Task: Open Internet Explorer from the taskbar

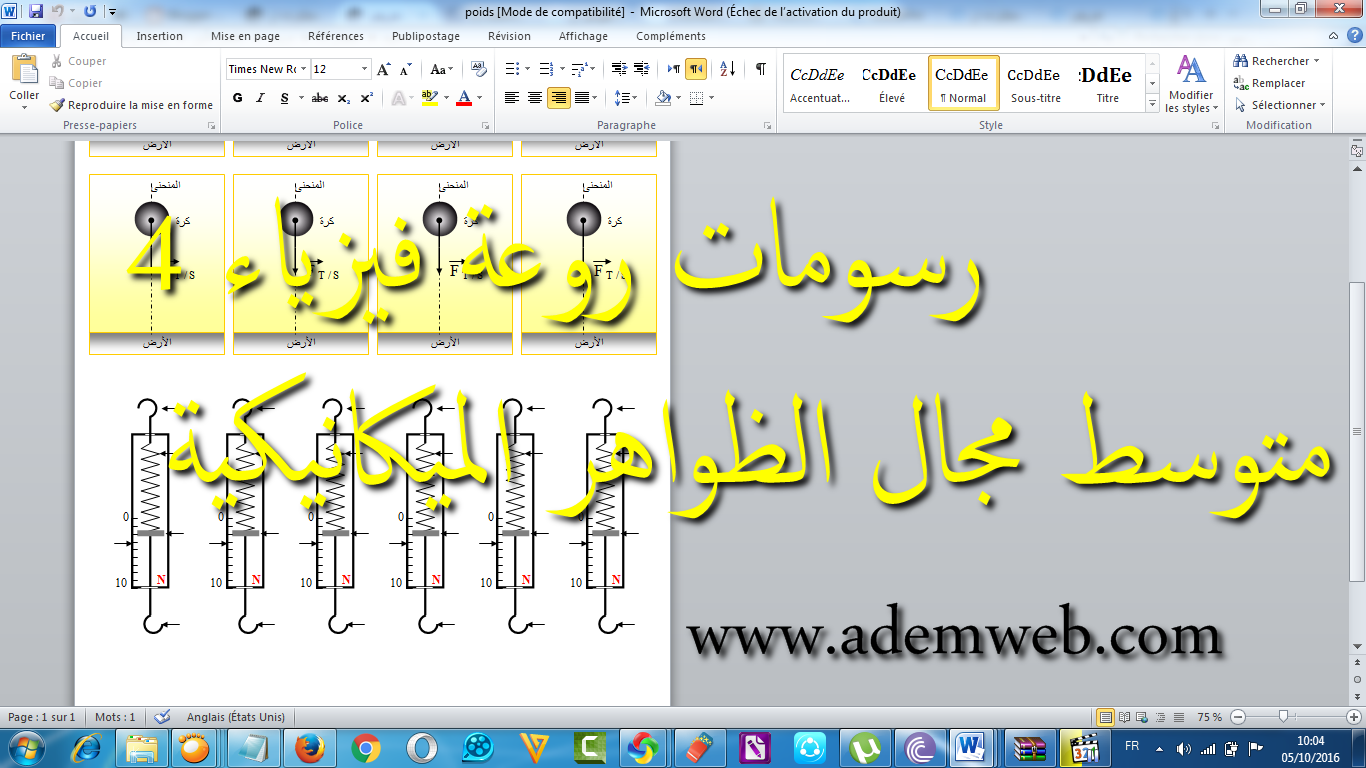Action: tap(86, 748)
